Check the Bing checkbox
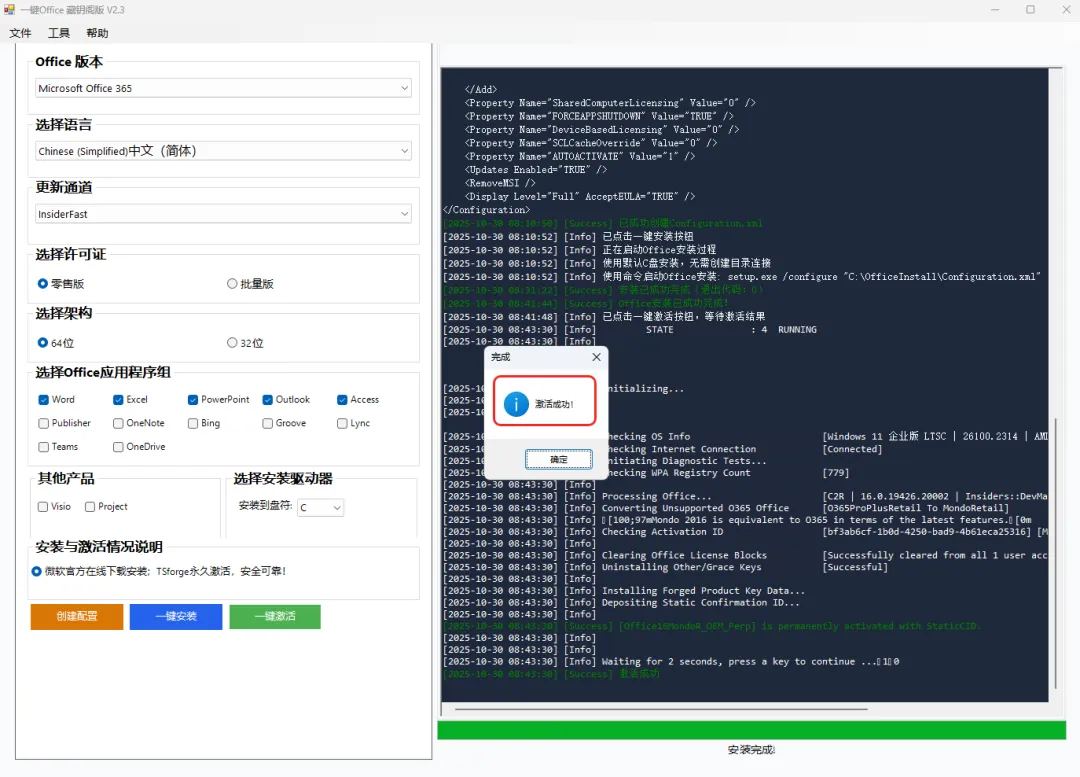This screenshot has width=1080, height=777. pos(193,423)
